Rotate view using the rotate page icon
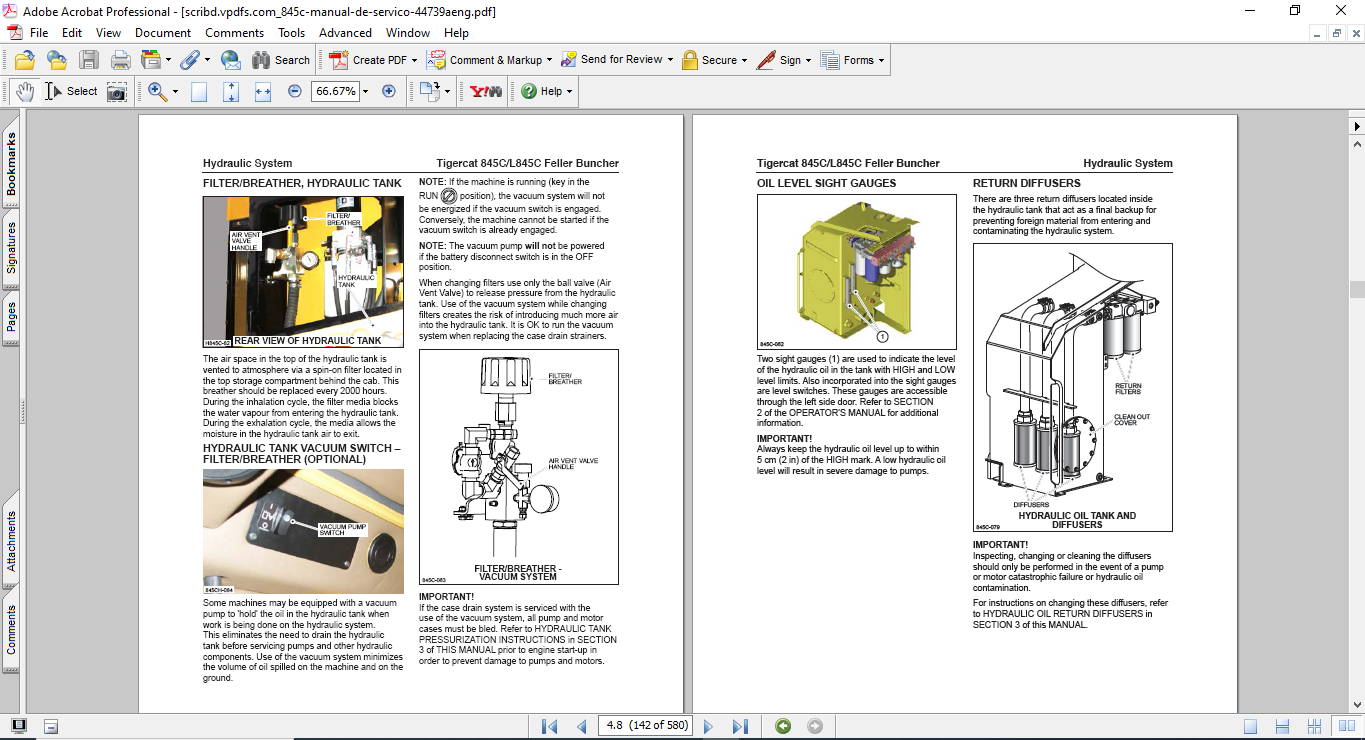The width and height of the screenshot is (1365, 740). 429,91
